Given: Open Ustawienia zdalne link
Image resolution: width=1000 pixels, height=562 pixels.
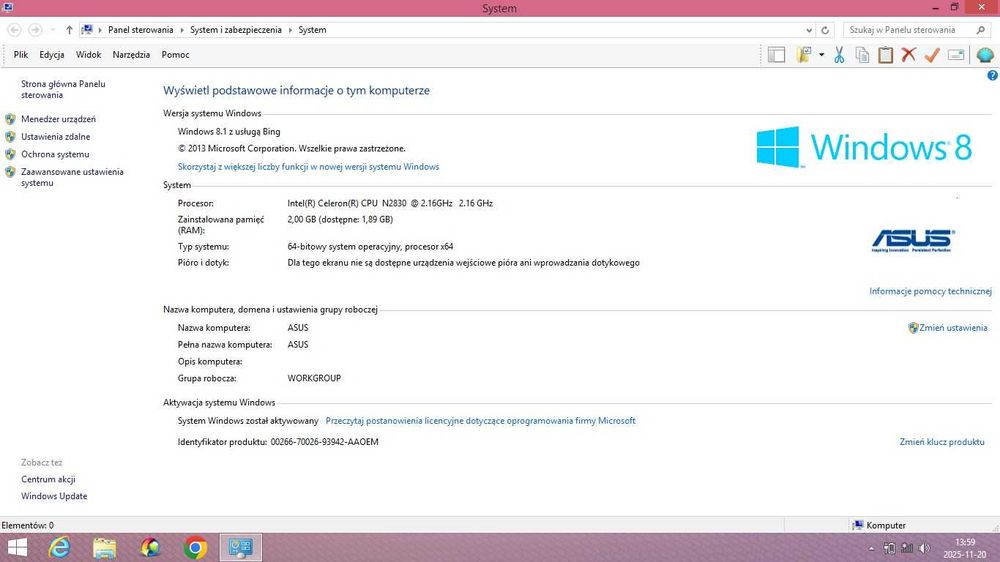Looking at the screenshot, I should pos(55,137).
